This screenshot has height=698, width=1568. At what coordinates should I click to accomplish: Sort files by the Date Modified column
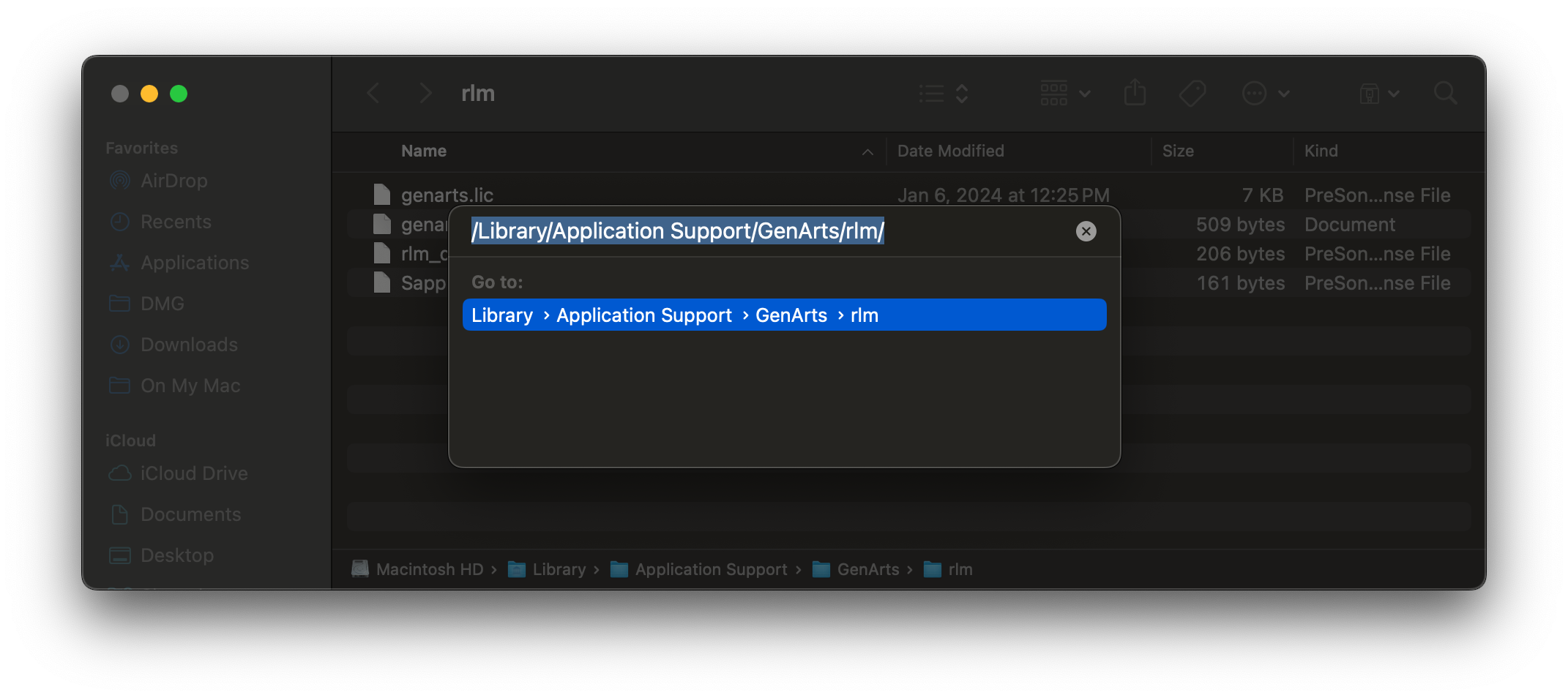point(951,151)
